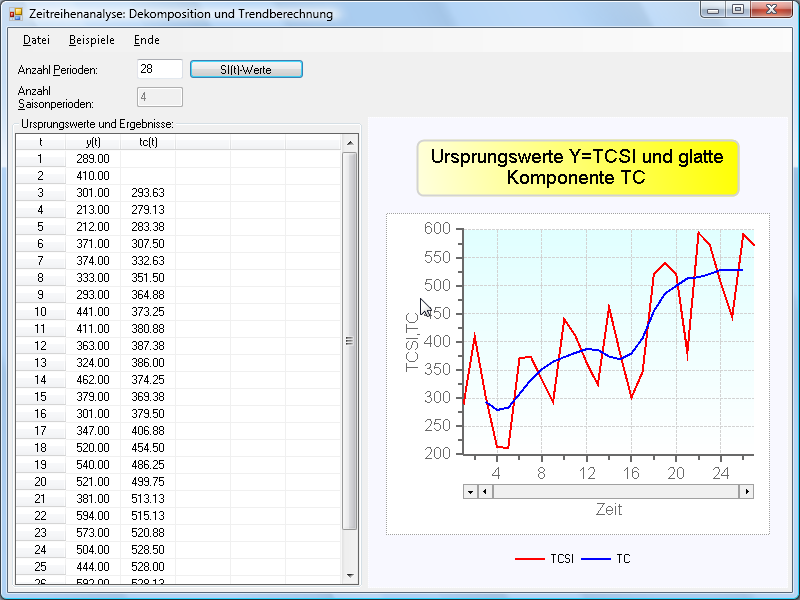The image size is (800, 600).
Task: Click the chart scrollbar's right arrow
Action: click(745, 491)
